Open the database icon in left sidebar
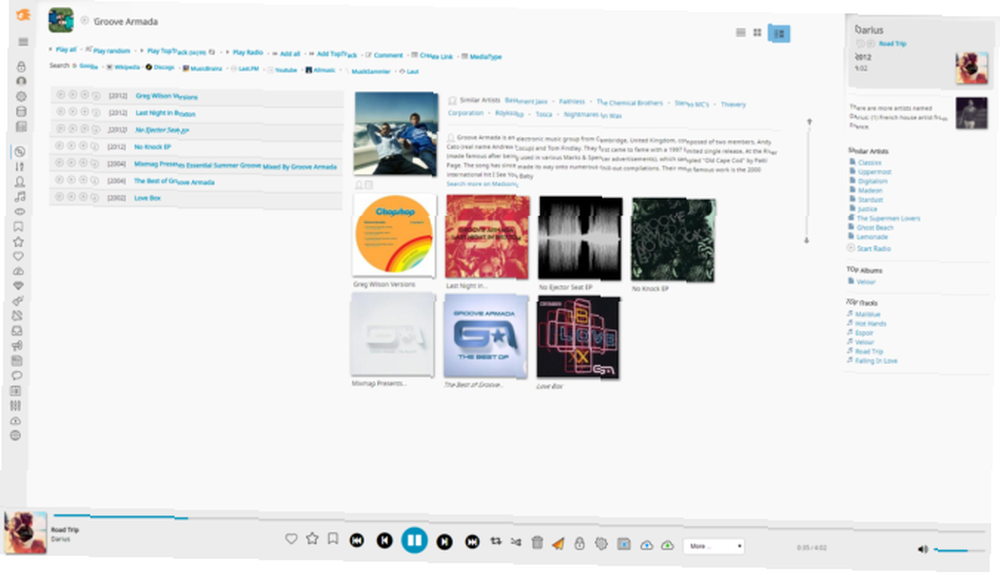This screenshot has height=575, width=1000. click(21, 112)
